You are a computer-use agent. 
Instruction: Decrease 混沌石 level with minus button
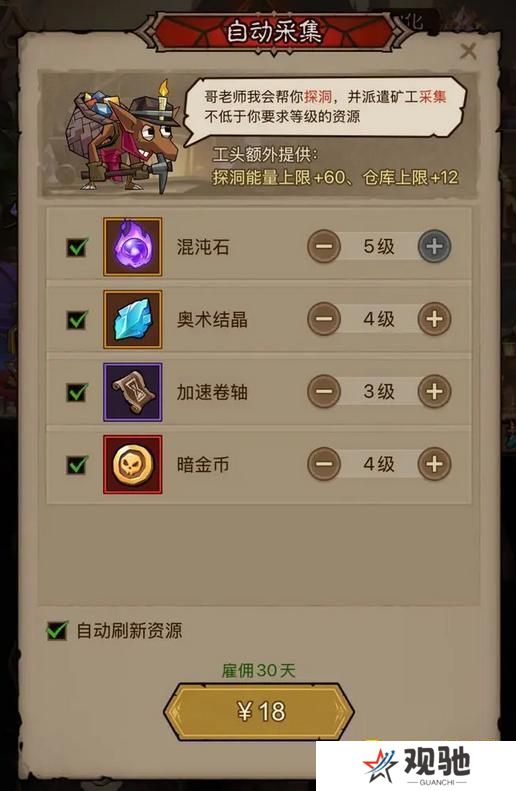[324, 246]
